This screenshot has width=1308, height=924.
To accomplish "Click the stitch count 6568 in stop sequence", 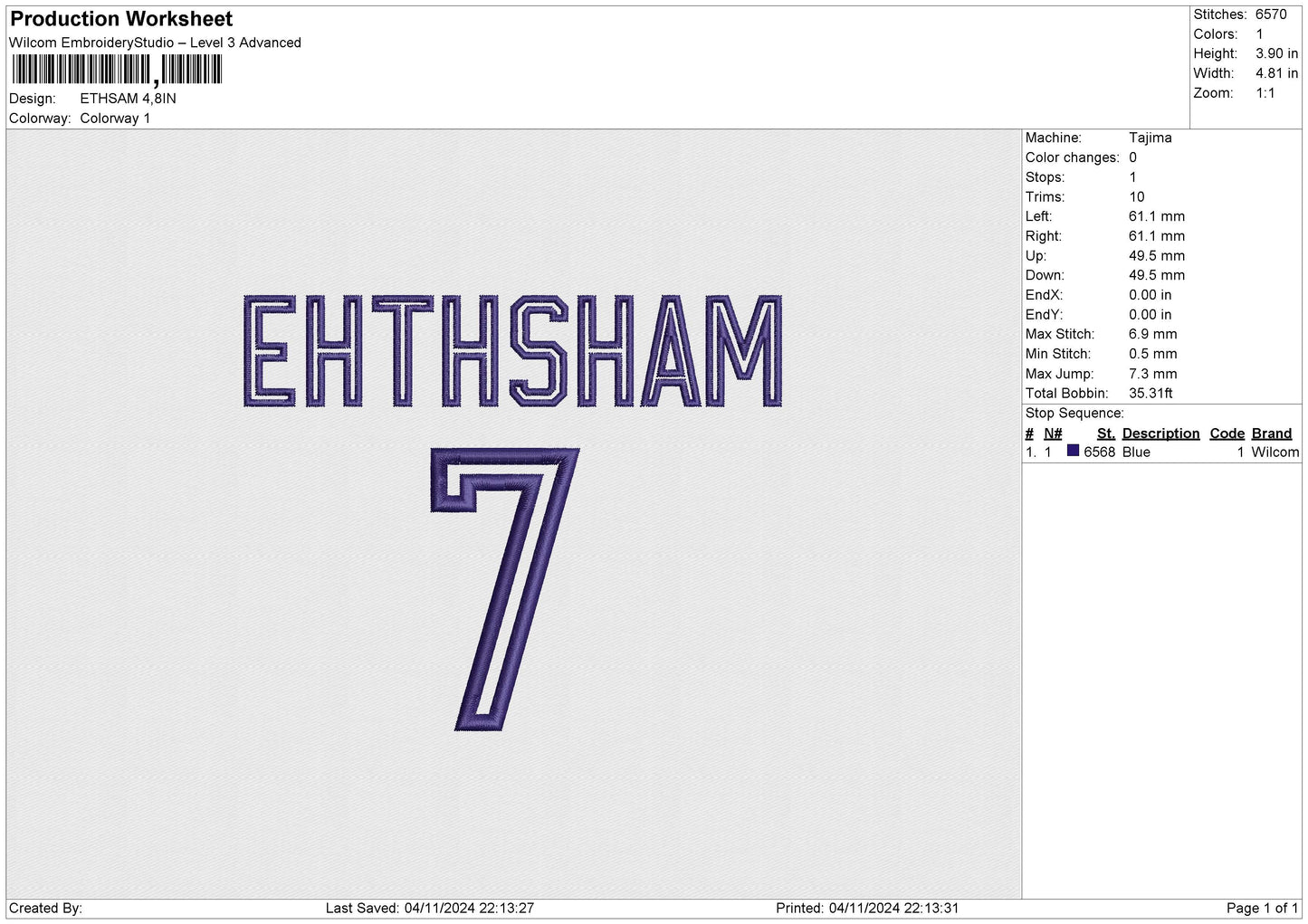I will 1099,452.
